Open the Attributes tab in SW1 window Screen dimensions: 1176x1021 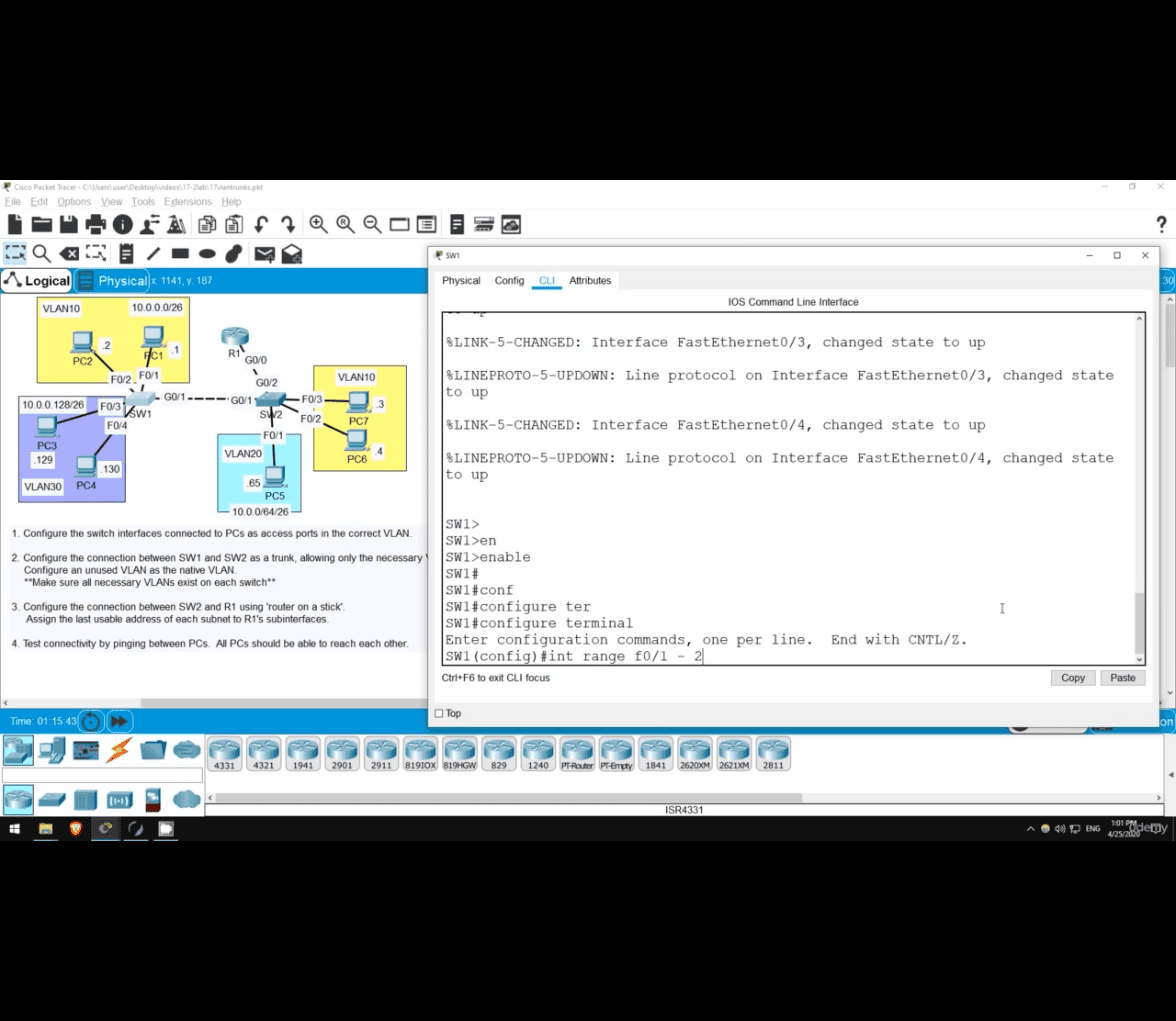(590, 281)
